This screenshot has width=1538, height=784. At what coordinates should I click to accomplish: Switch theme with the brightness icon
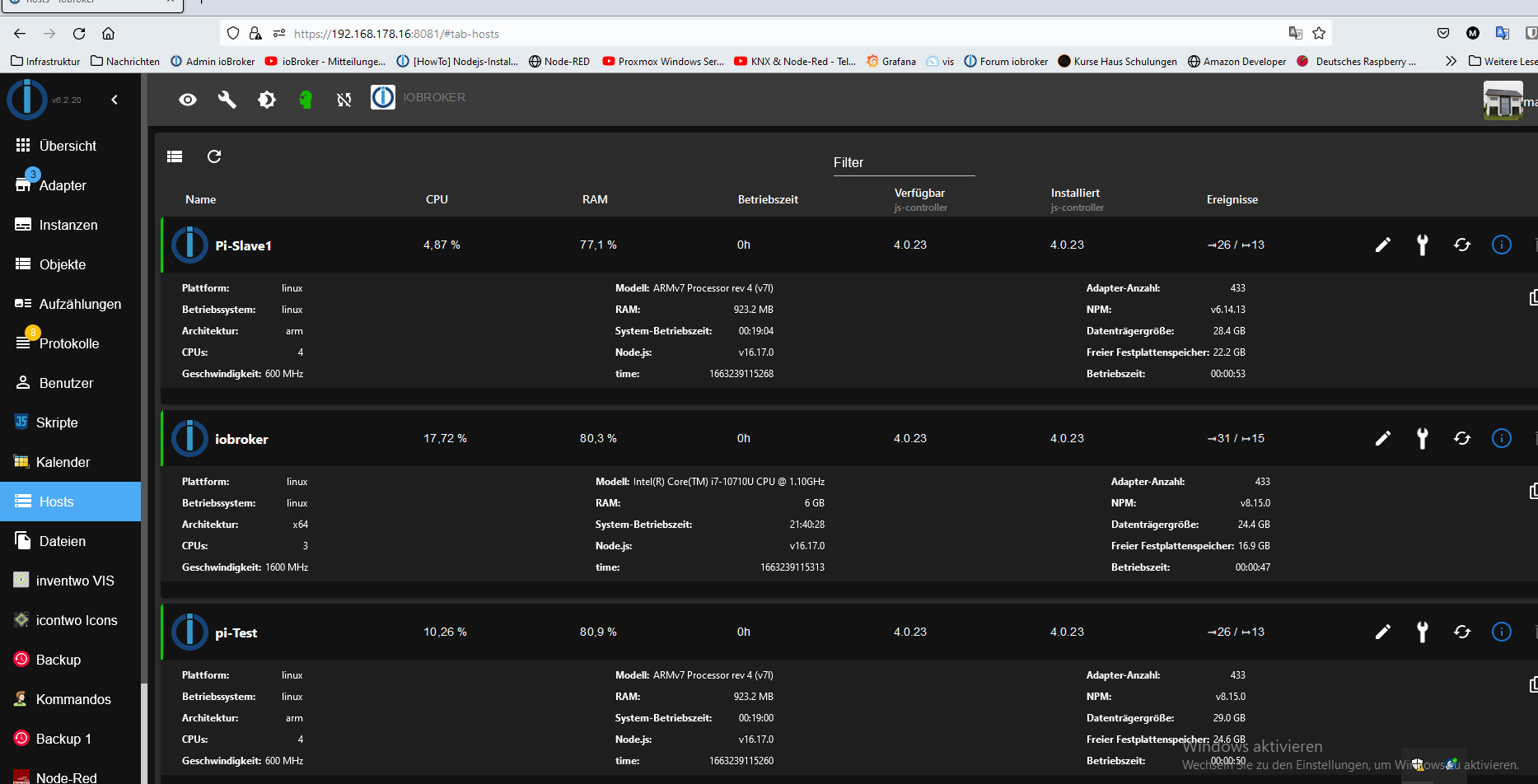267,100
